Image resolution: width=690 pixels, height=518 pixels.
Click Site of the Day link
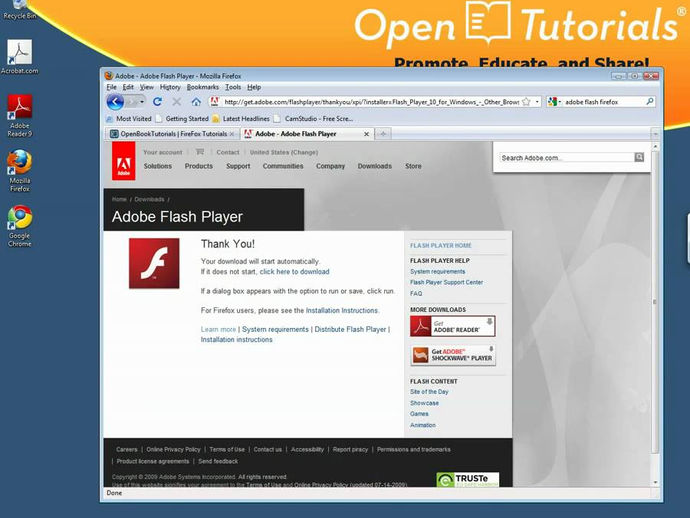(x=429, y=392)
